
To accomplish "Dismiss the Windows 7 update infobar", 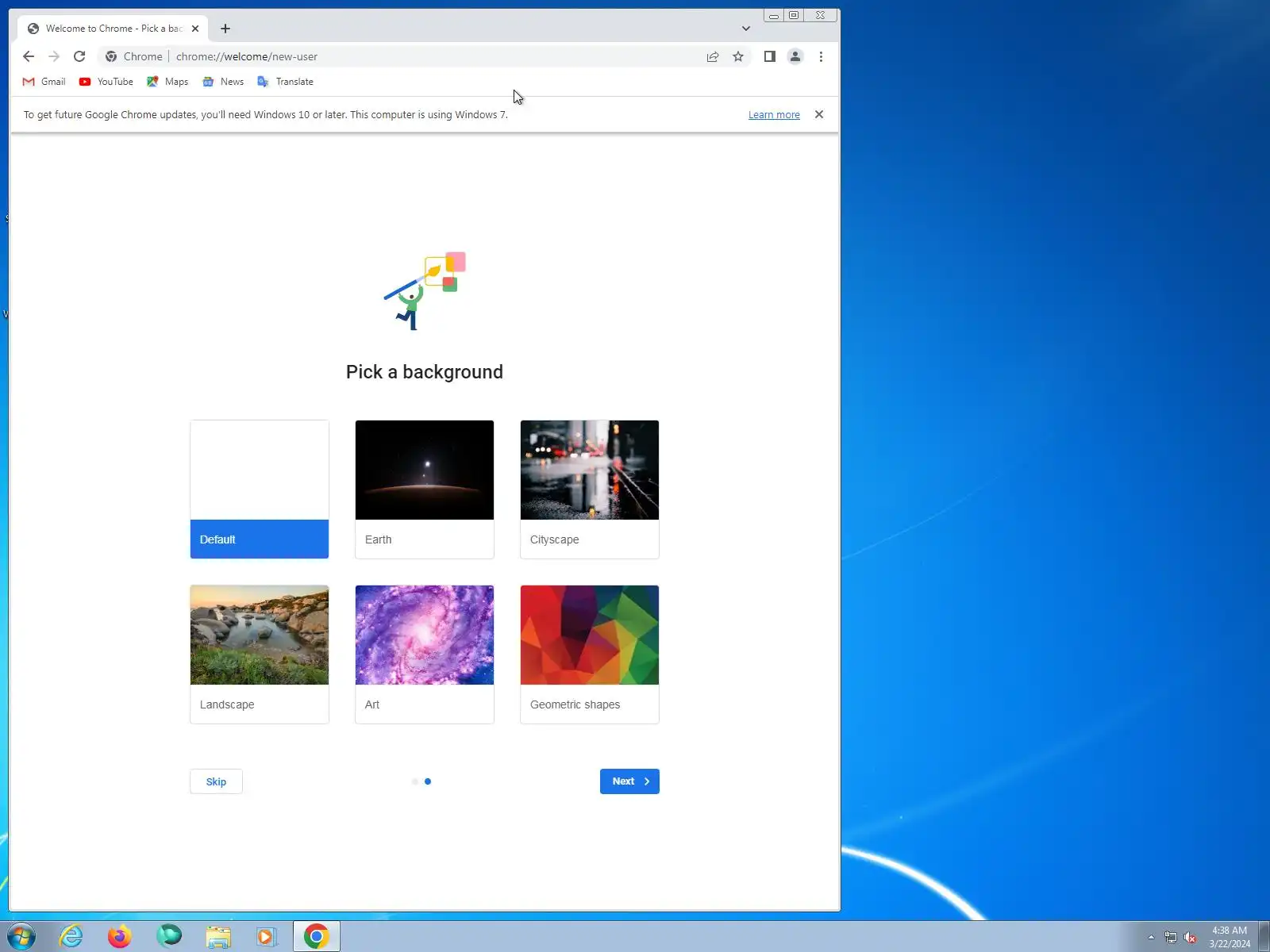I will coord(819,114).
